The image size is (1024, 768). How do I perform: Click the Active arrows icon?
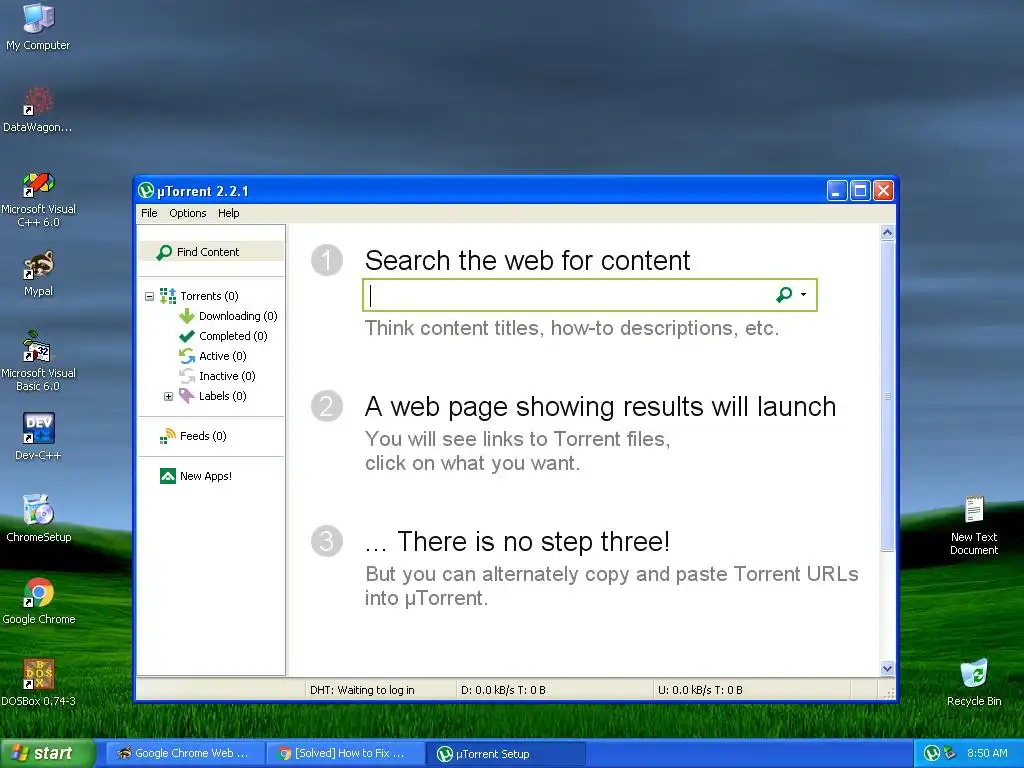pos(187,356)
